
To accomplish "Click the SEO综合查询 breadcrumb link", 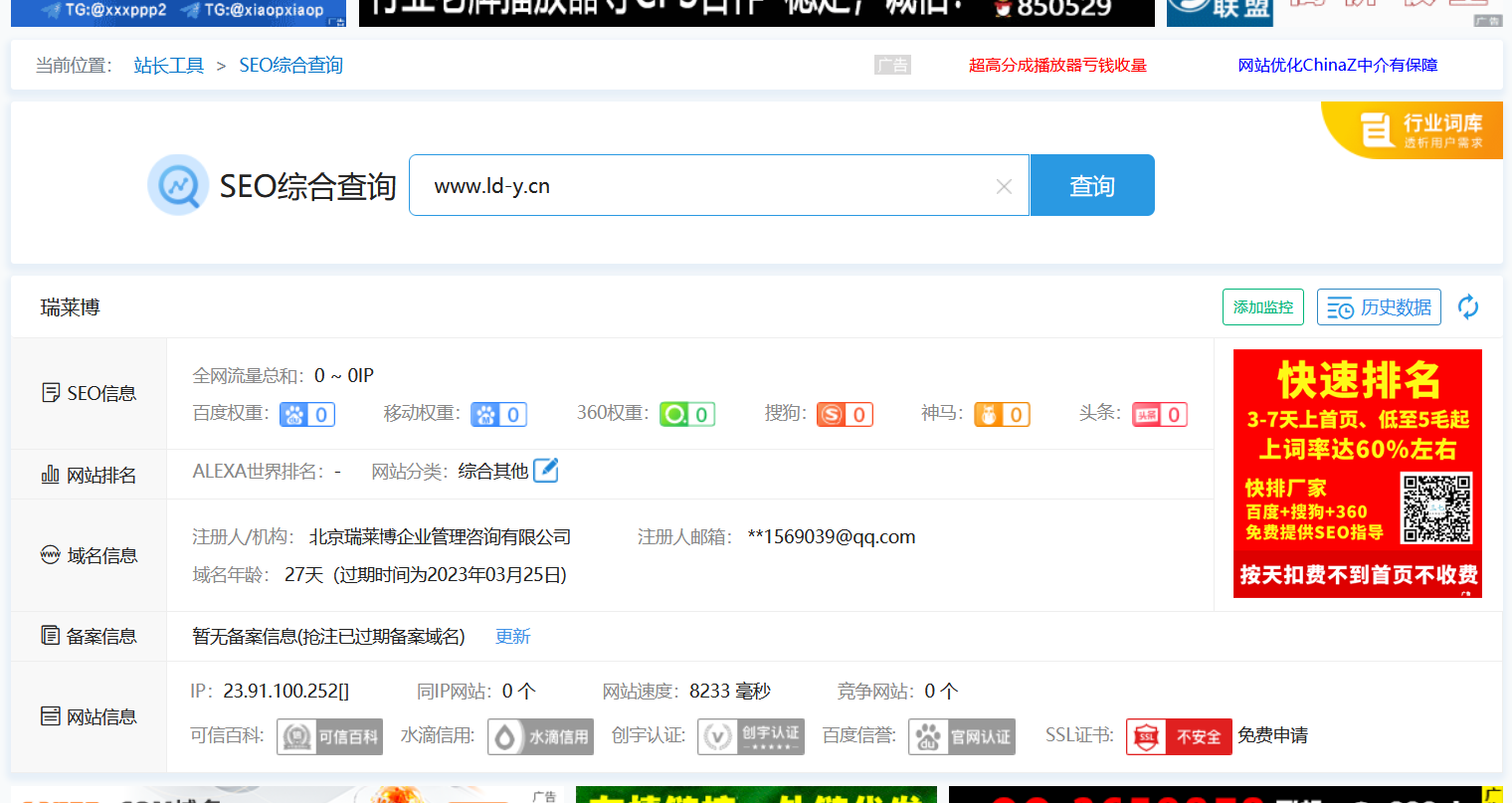I will click(290, 66).
